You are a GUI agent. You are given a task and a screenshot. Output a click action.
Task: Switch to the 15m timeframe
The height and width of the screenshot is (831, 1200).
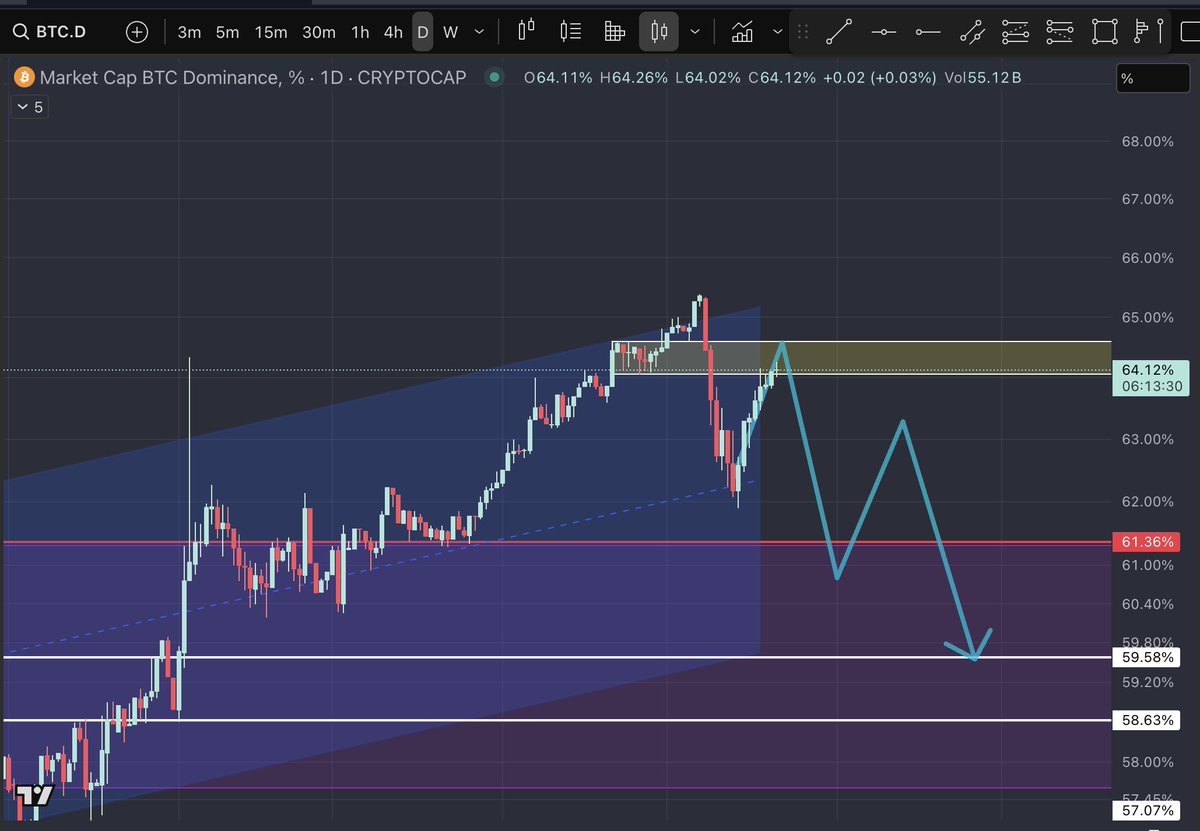(270, 32)
